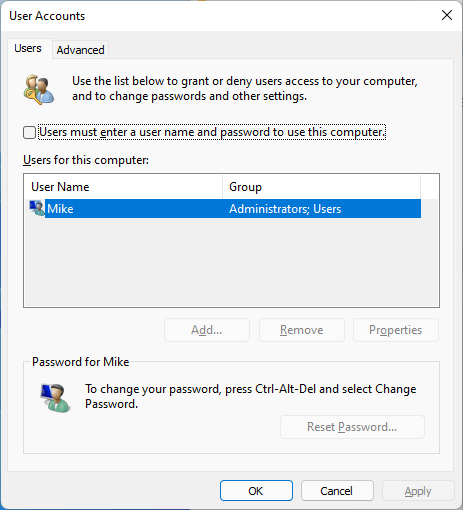The height and width of the screenshot is (510, 463).
Task: Close the User Accounts dialog with X
Action: coord(447,15)
